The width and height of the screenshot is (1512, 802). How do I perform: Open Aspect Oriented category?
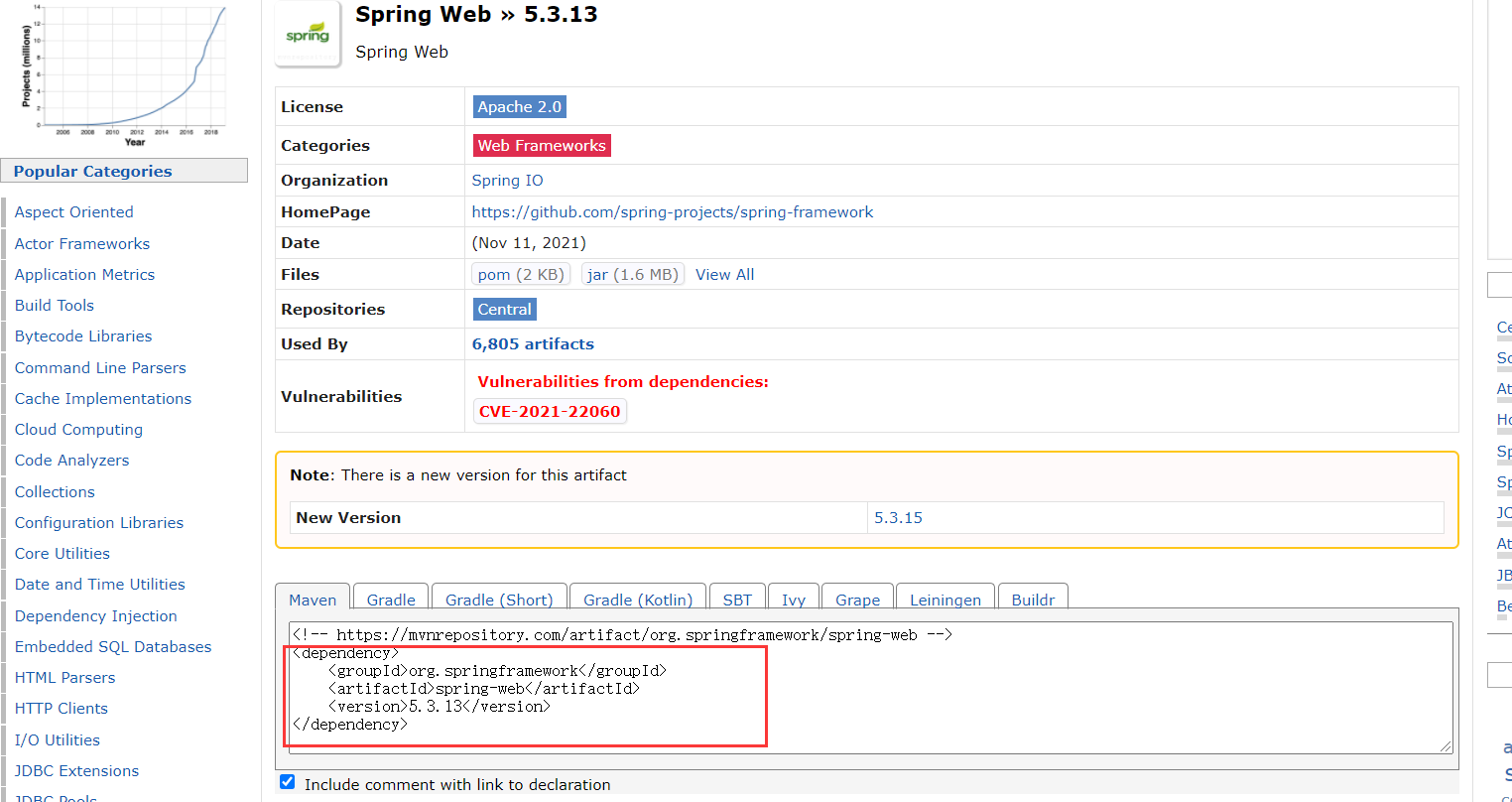coord(73,212)
